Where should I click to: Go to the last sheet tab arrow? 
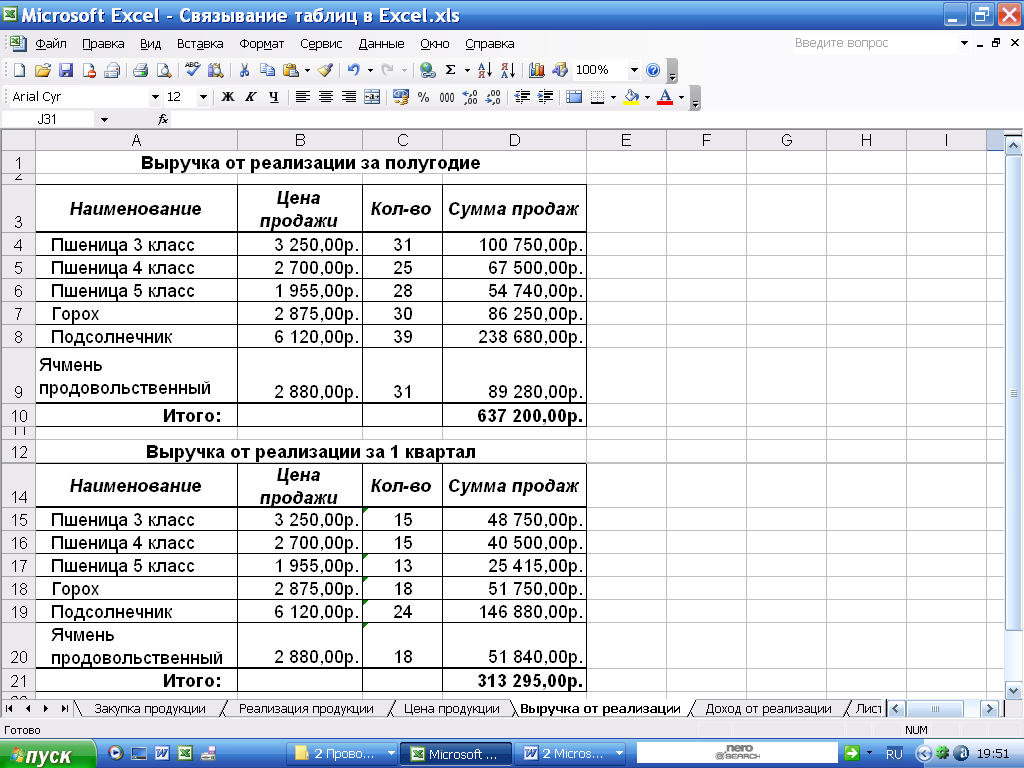[x=64, y=709]
